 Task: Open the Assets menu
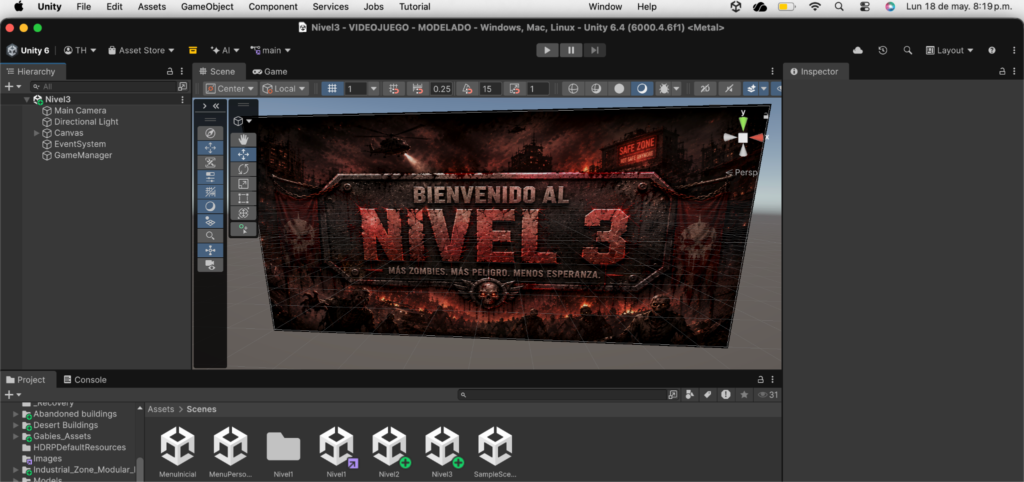coord(152,7)
